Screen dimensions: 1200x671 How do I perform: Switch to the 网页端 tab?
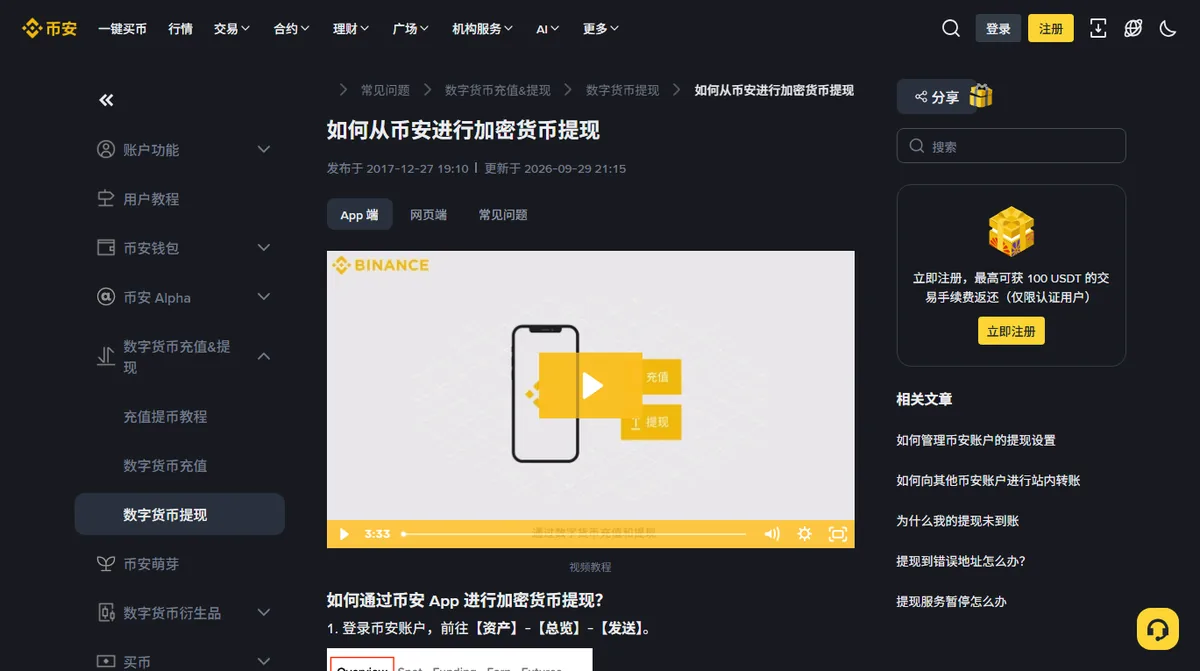click(x=428, y=215)
